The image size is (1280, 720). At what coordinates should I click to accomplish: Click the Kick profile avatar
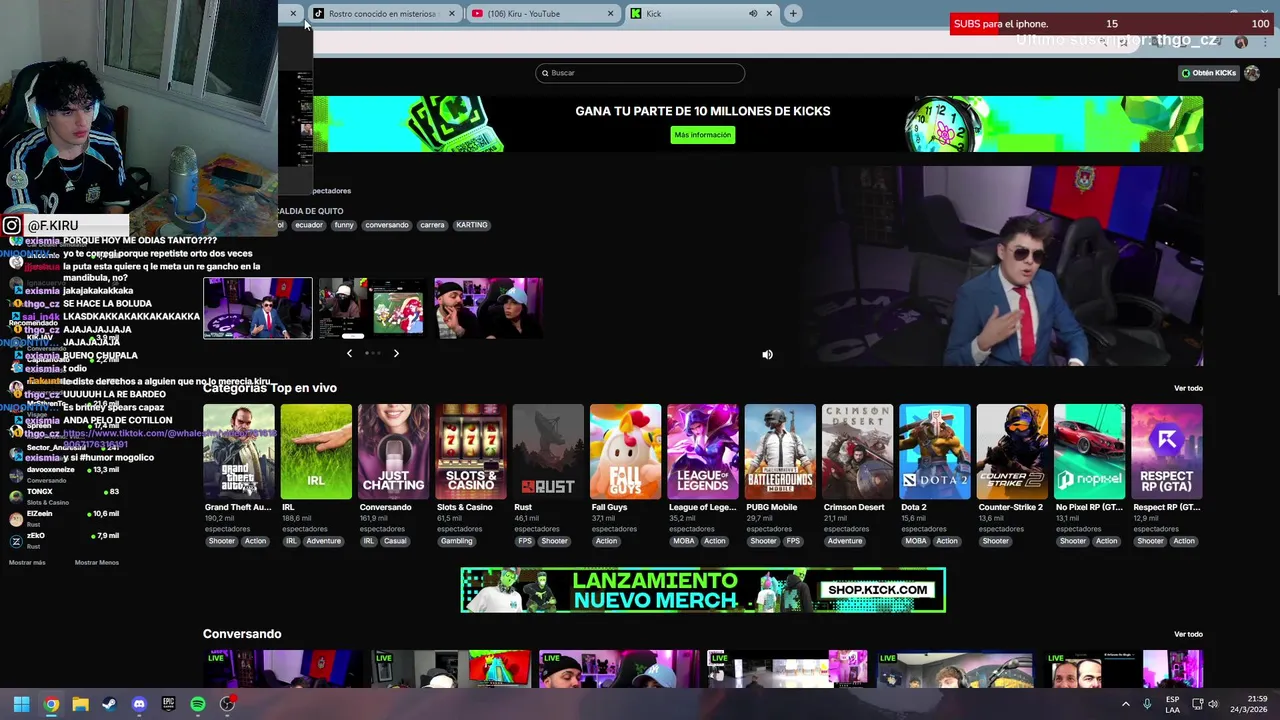point(1252,73)
